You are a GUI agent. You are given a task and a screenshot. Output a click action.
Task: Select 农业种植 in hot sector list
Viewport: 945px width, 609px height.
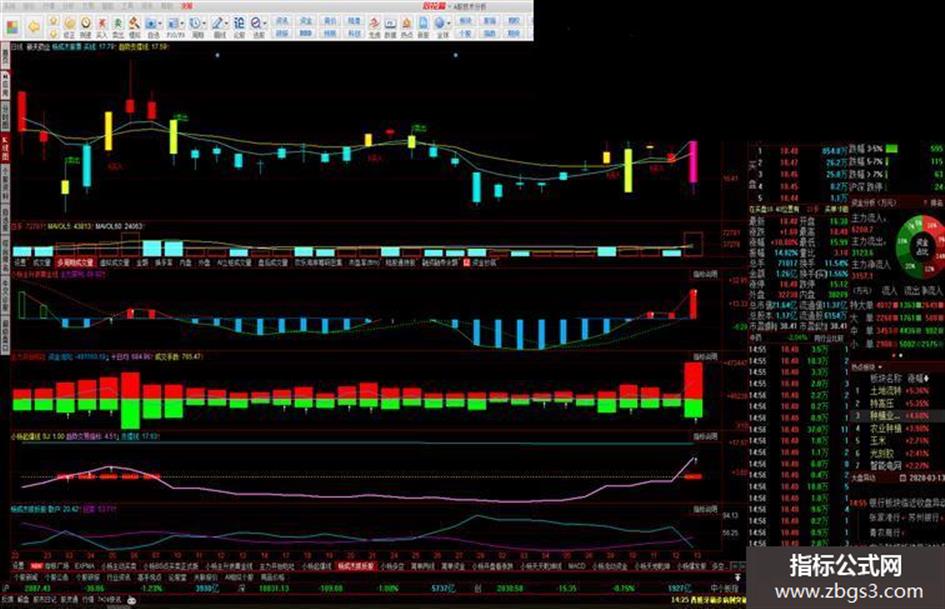[885, 428]
